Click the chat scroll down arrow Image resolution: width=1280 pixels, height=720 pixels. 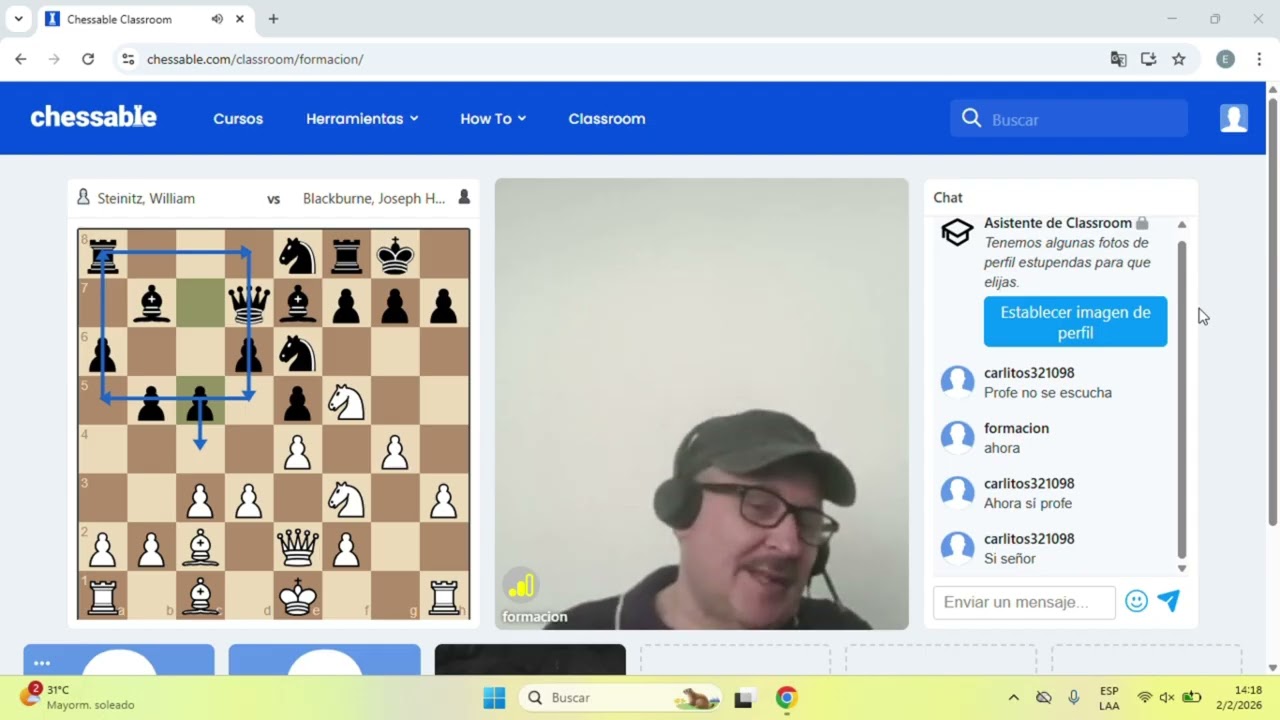point(1182,568)
